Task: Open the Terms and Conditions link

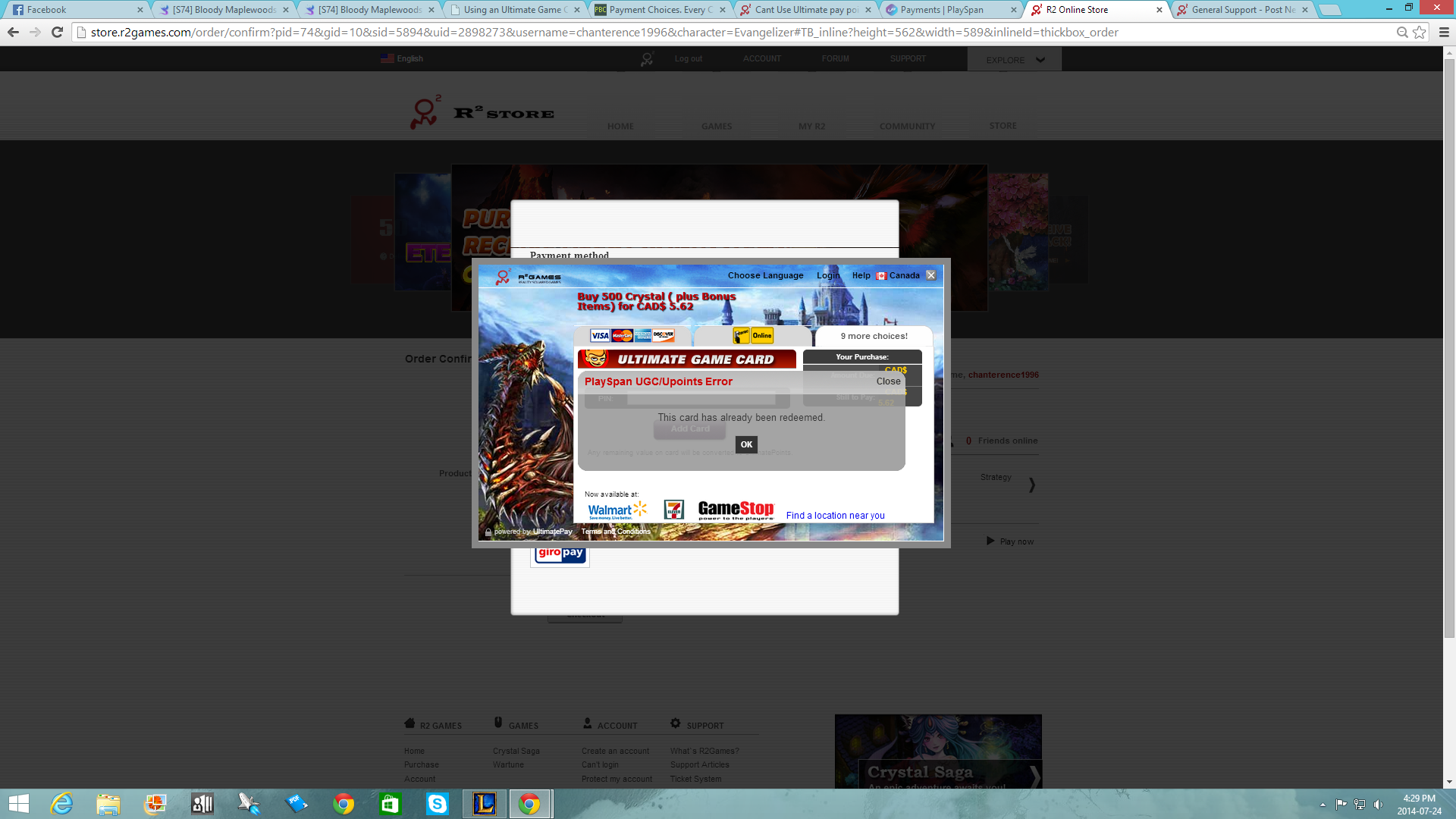Action: click(616, 532)
